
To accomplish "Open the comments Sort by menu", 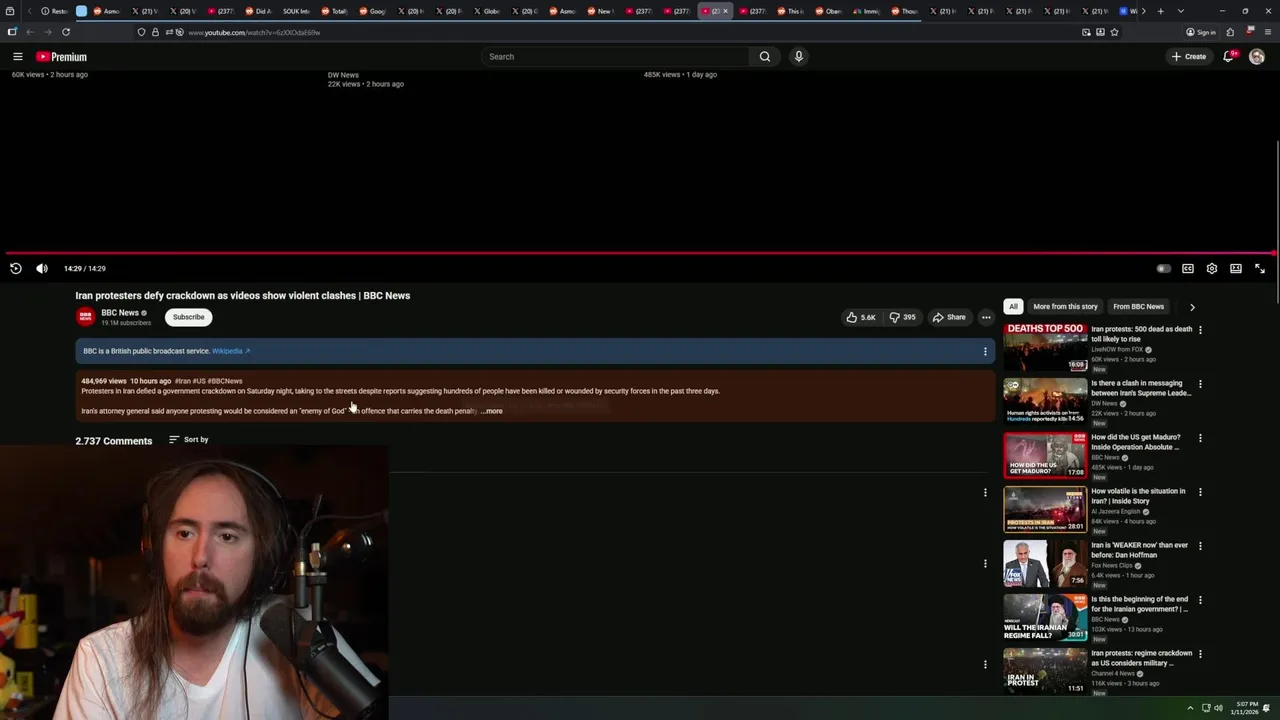I will pyautogui.click(x=188, y=440).
